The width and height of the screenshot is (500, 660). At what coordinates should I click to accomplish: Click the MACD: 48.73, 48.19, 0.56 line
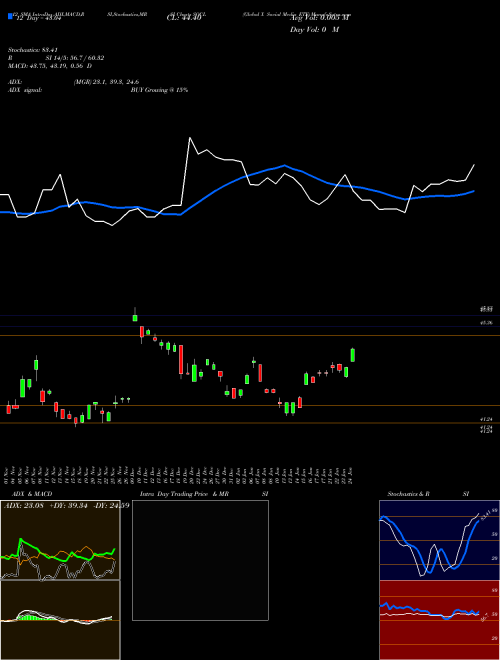click(50, 66)
